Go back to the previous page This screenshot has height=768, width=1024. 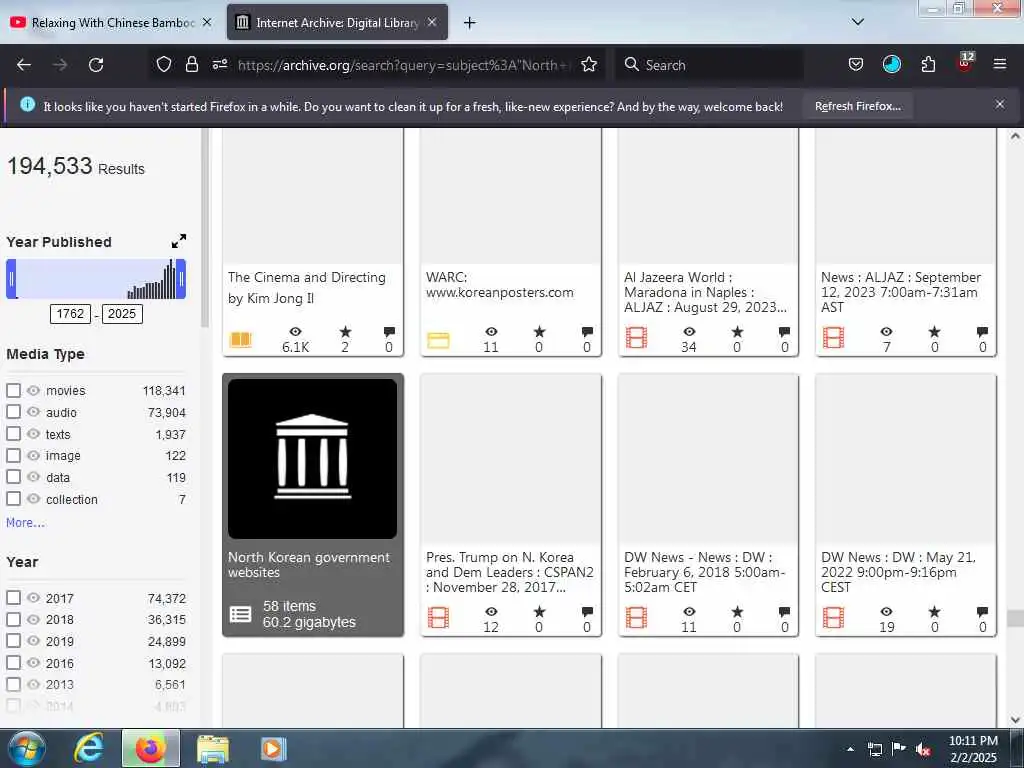point(24,65)
